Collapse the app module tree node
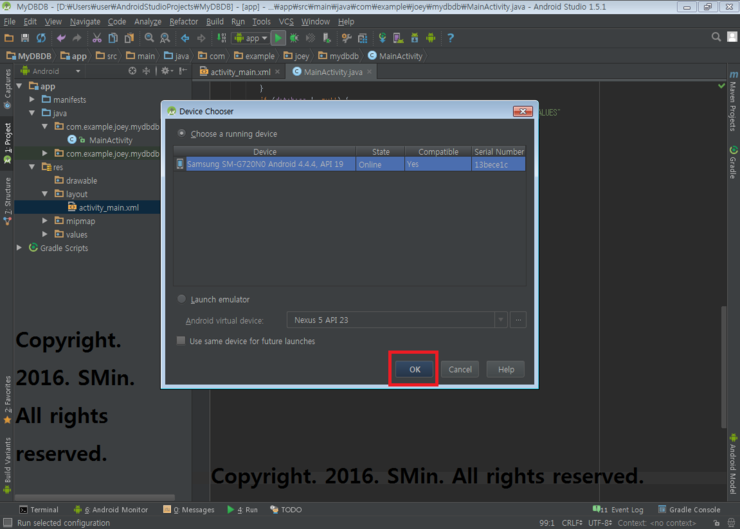The width and height of the screenshot is (740, 529). 19,86
